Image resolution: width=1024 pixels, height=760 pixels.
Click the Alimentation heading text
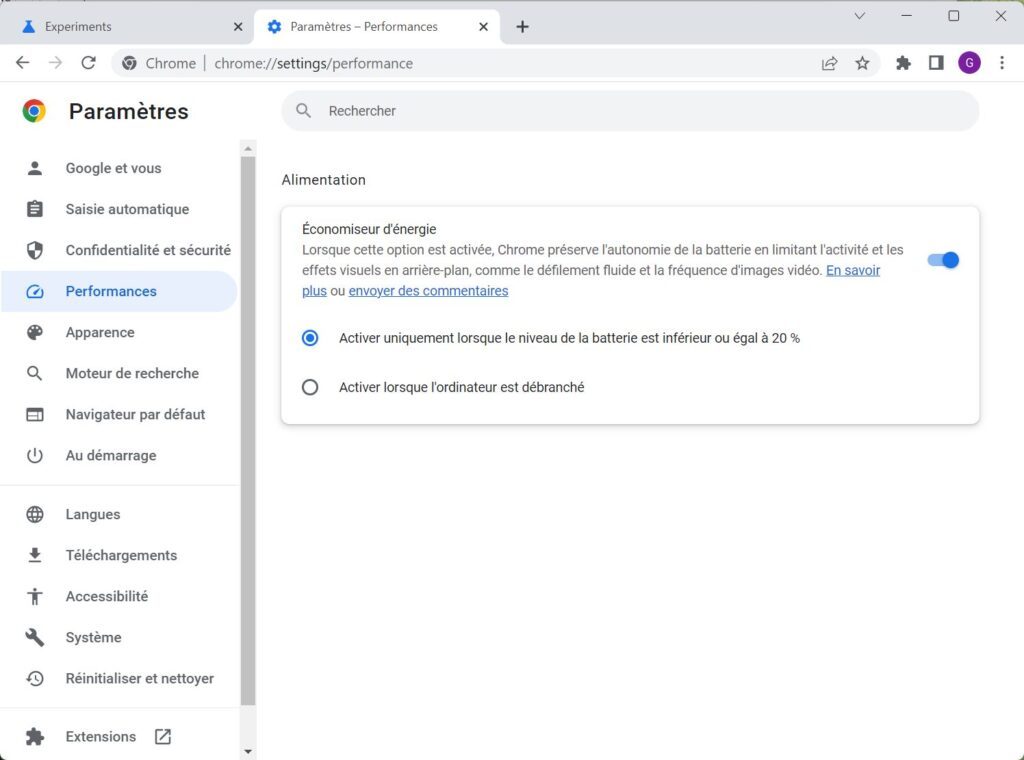click(x=323, y=180)
